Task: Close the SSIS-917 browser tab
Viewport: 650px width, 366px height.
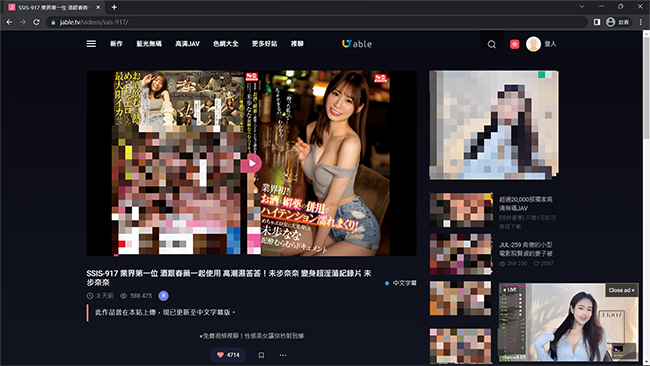Action: click(98, 7)
